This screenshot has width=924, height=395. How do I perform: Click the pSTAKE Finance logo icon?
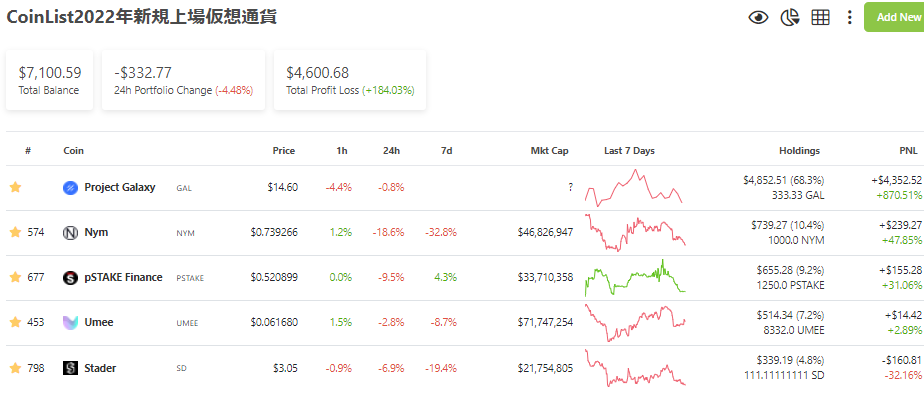pos(70,278)
